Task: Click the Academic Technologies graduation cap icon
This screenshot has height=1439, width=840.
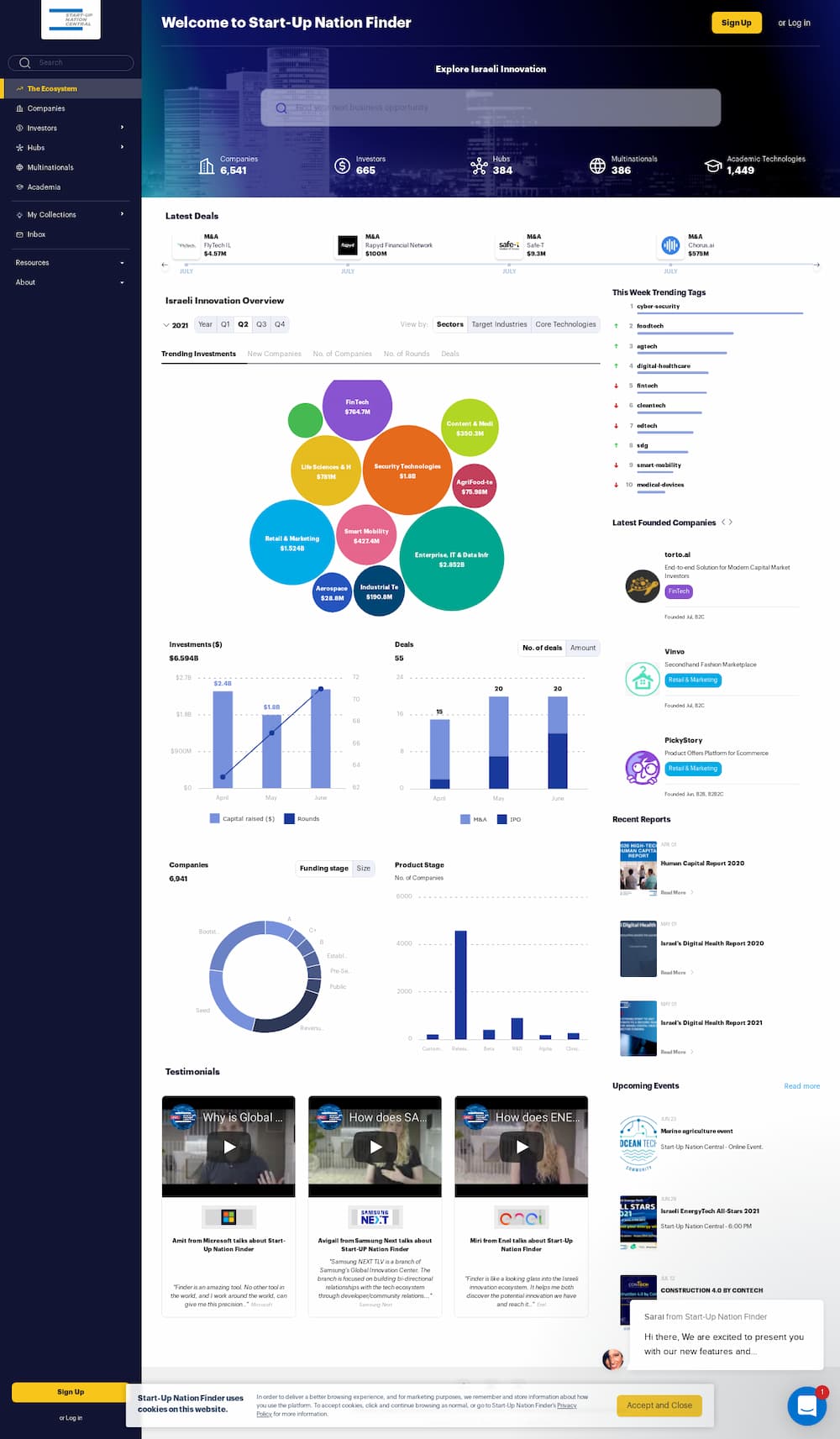Action: (713, 165)
